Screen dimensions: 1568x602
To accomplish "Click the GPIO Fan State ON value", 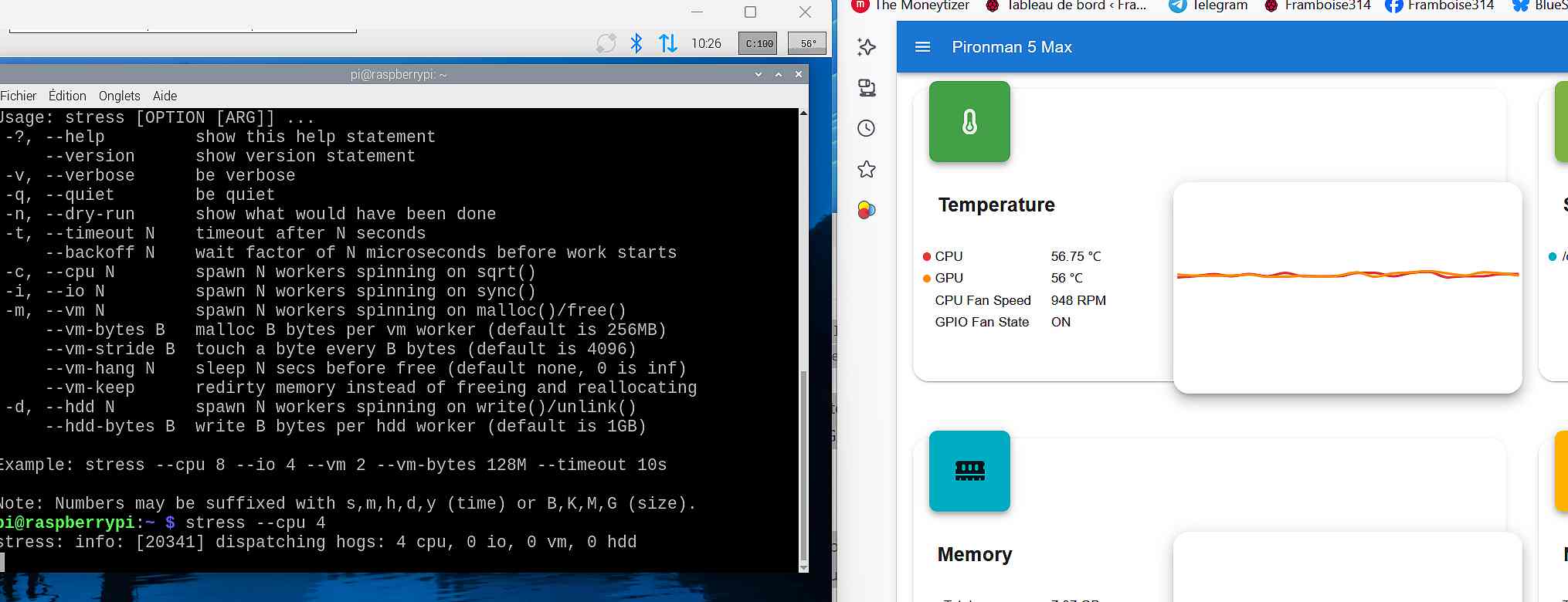I will [1061, 322].
